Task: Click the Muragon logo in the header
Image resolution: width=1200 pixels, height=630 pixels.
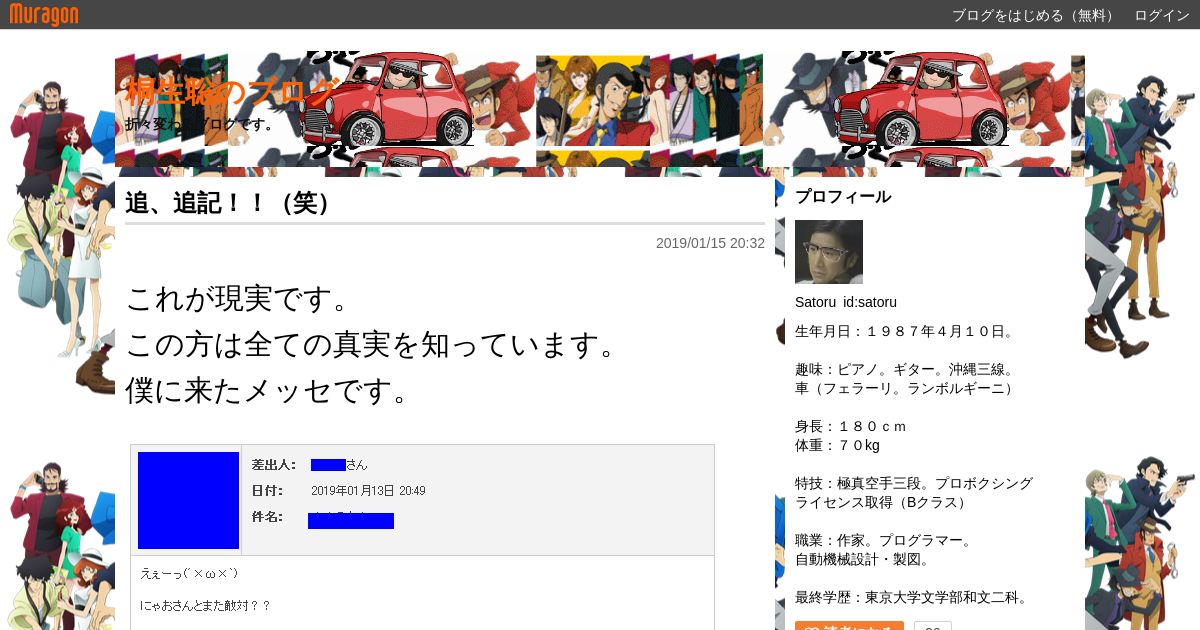Action: 44,14
